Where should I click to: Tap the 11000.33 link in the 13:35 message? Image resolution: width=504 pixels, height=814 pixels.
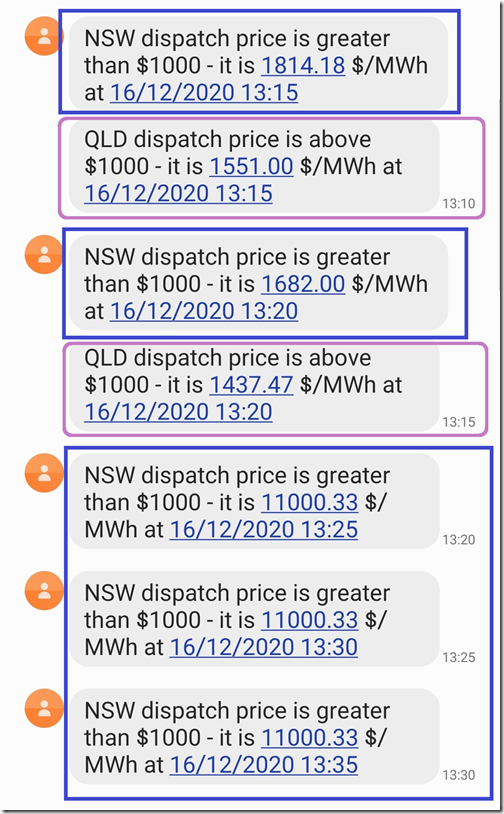coord(309,738)
